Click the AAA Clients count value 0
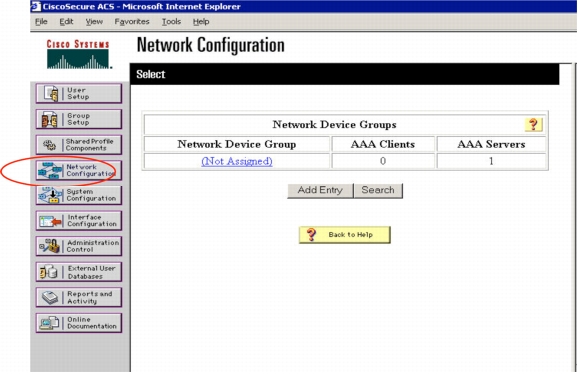 tap(383, 161)
